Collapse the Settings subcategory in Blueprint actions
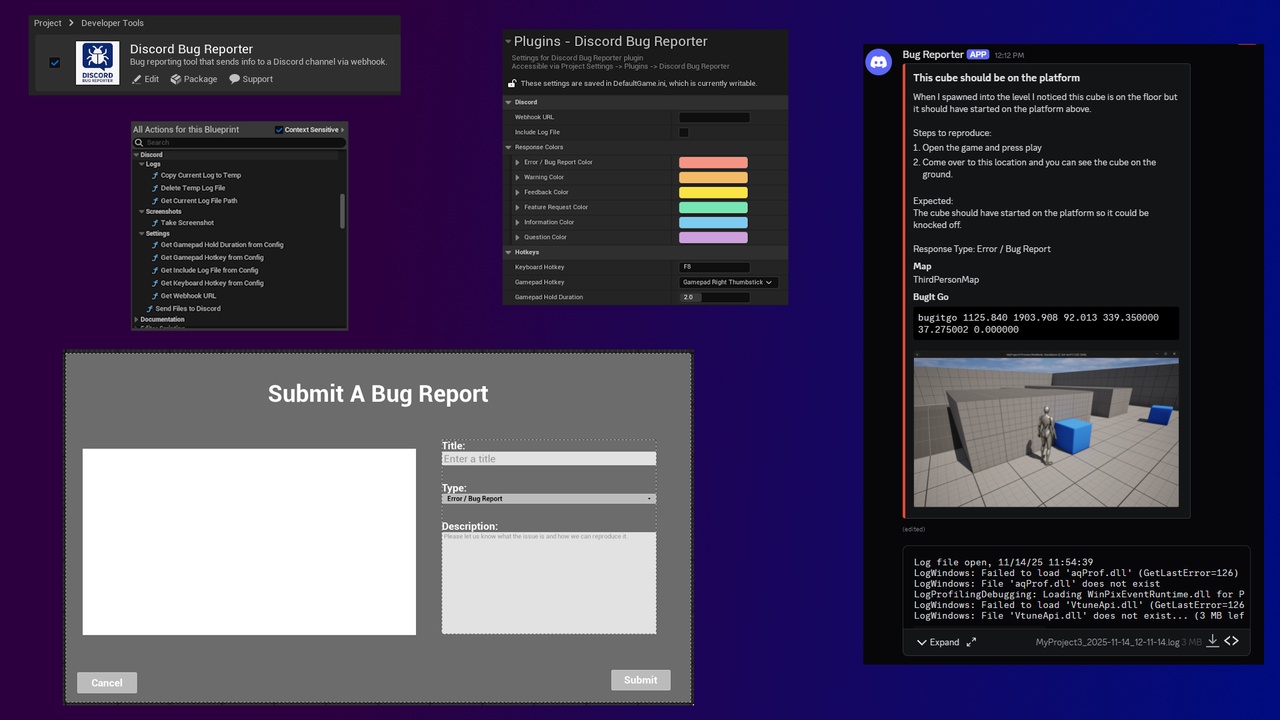The width and height of the screenshot is (1280, 720). [142, 234]
